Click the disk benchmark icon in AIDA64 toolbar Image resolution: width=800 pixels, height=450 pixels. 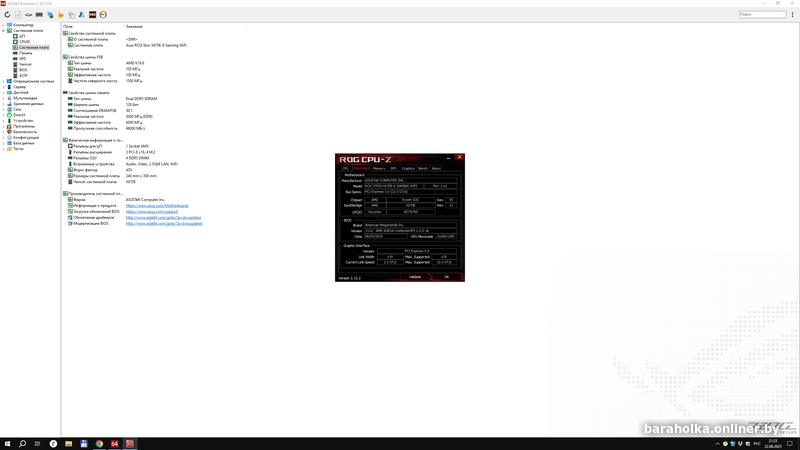(x=29, y=15)
